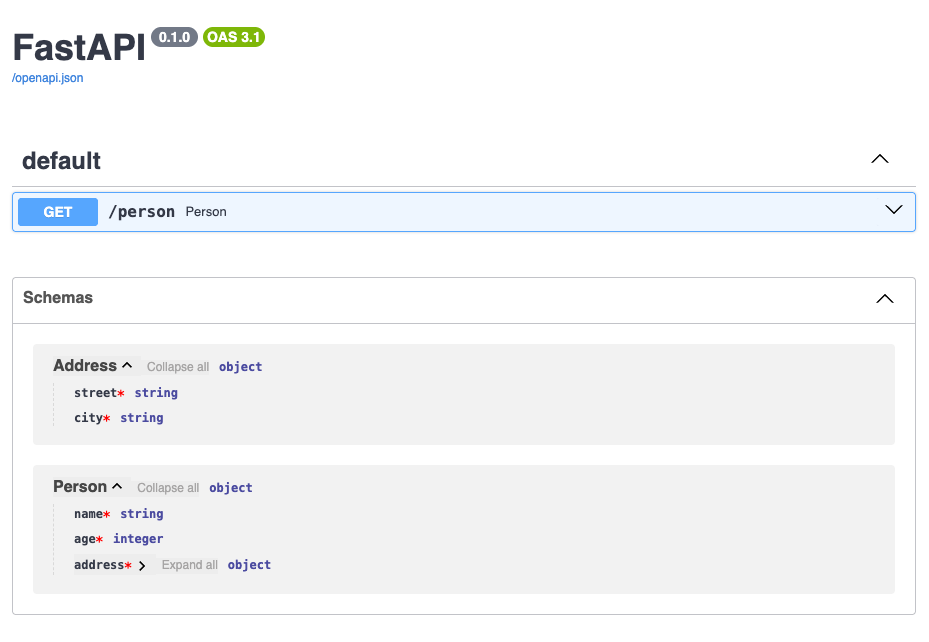
Task: Click the integer type label next to age
Action: point(138,538)
